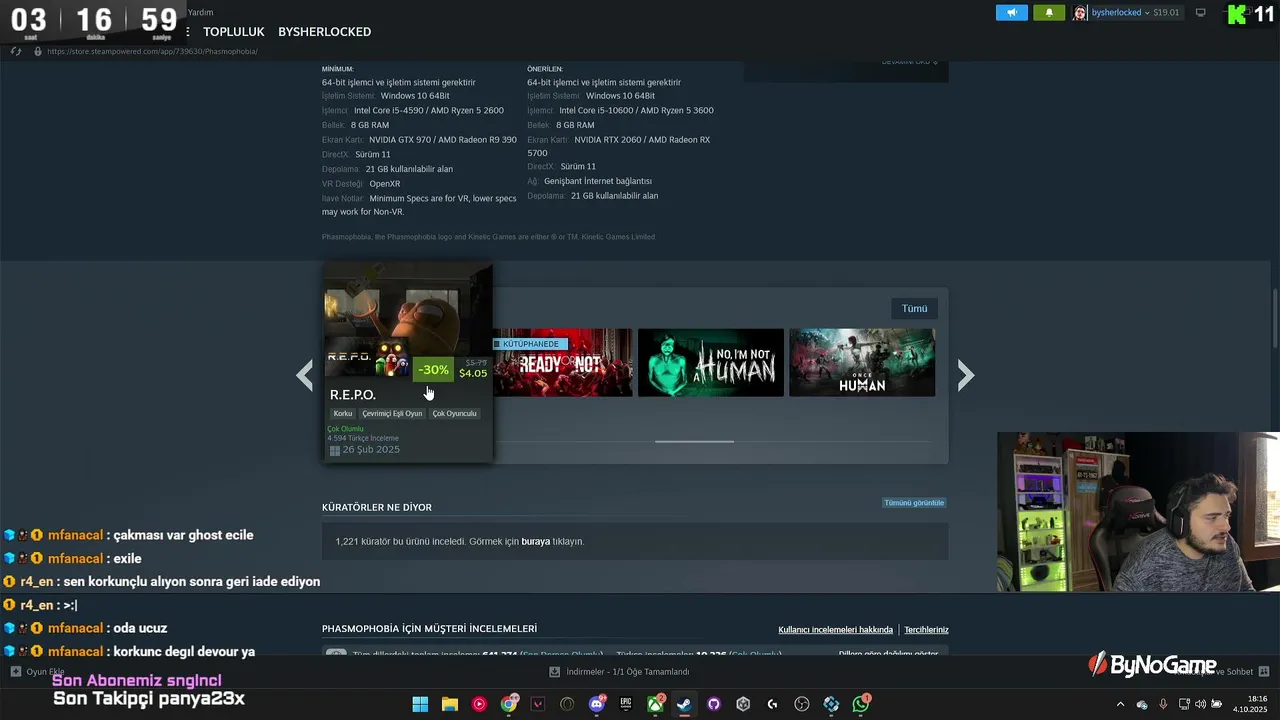Click the Tümü button
1280x720 pixels.
[x=915, y=308]
